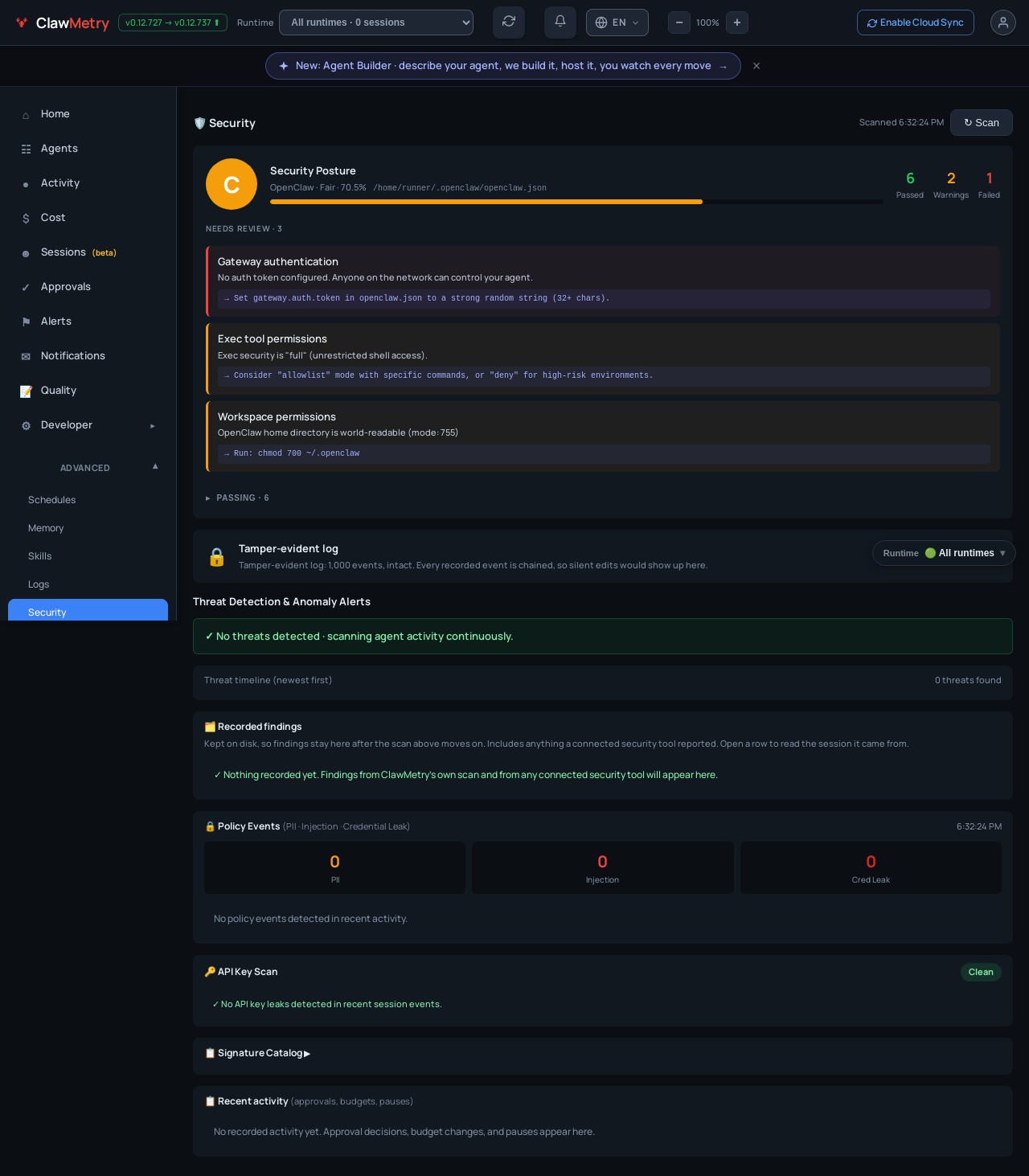1029x1176 pixels.
Task: Click the Sessions icon in sidebar
Action: coord(26,253)
